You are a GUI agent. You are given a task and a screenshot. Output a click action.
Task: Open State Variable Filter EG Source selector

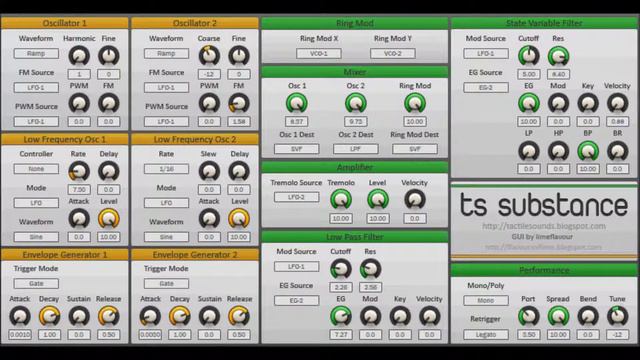pos(486,87)
